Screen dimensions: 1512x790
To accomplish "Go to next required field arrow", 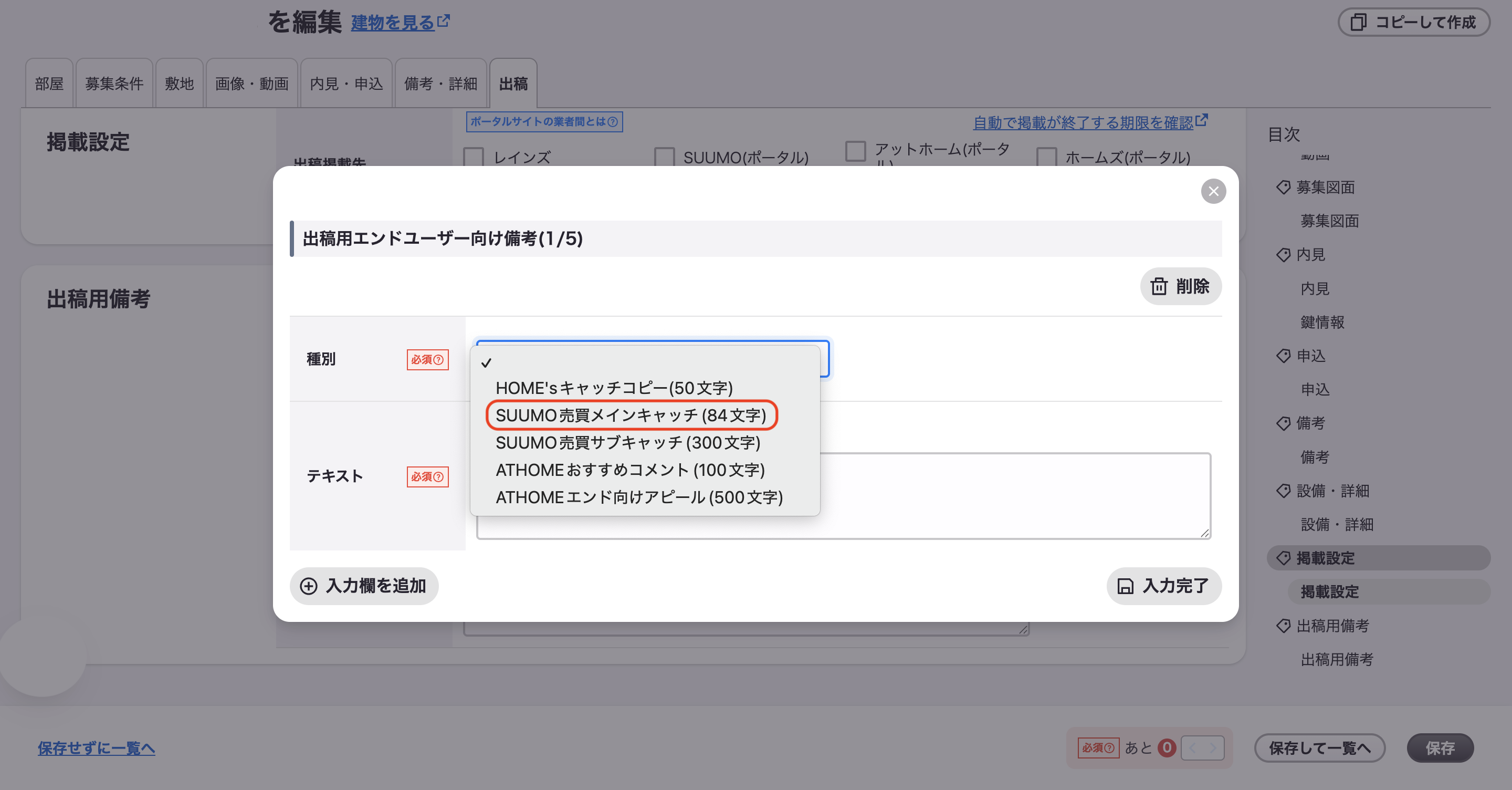I will 1213,747.
